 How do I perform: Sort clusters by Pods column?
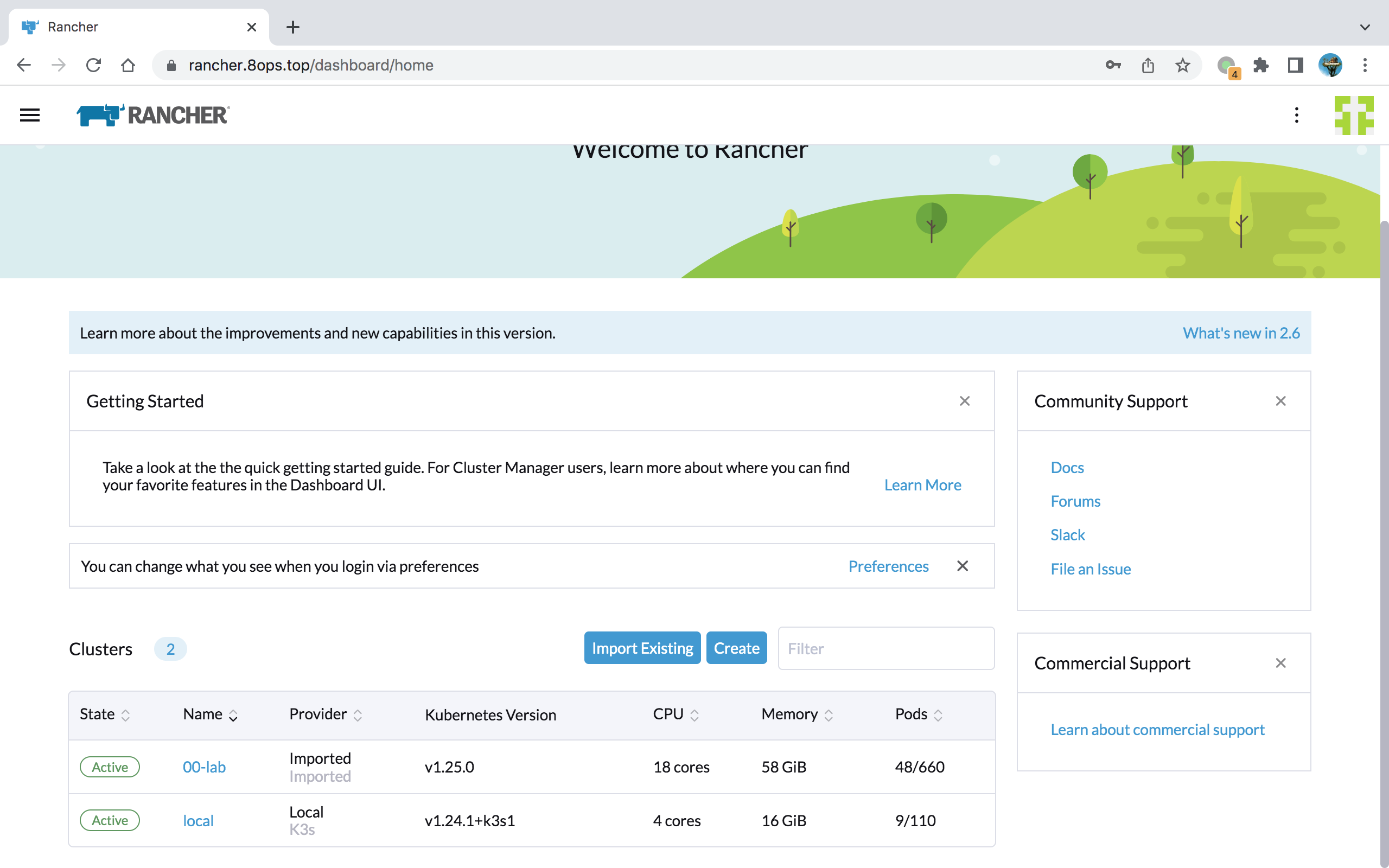pos(919,714)
